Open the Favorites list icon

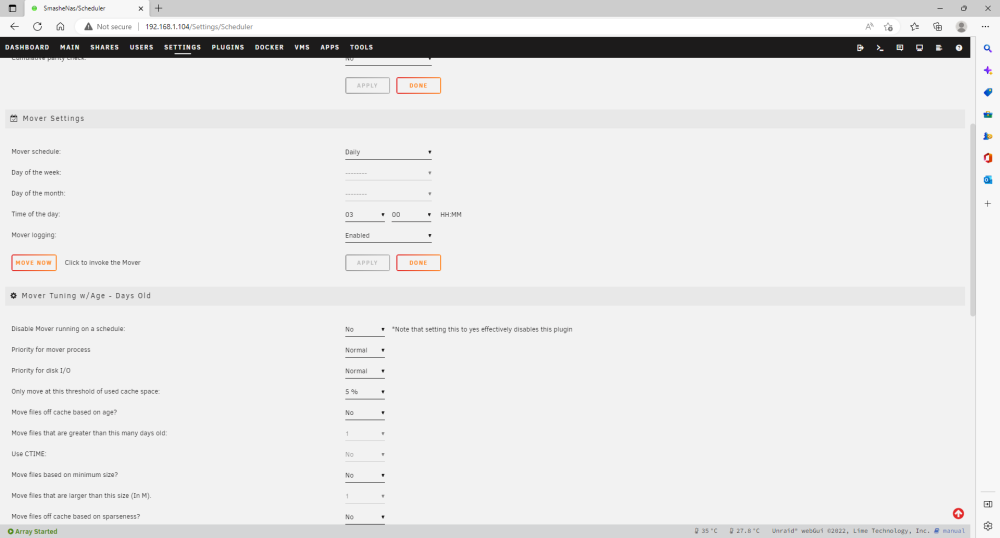915,27
